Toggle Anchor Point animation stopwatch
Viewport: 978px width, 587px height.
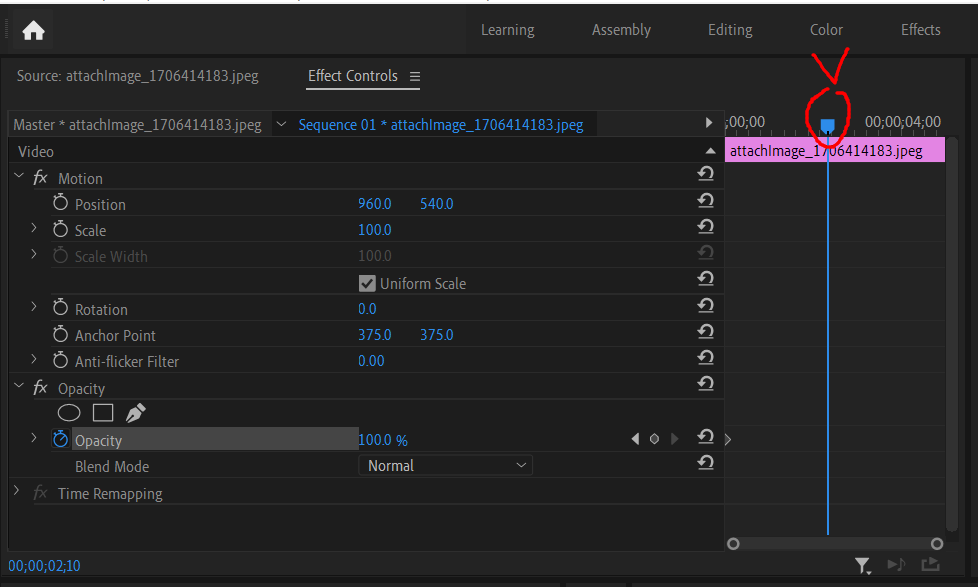(x=61, y=334)
